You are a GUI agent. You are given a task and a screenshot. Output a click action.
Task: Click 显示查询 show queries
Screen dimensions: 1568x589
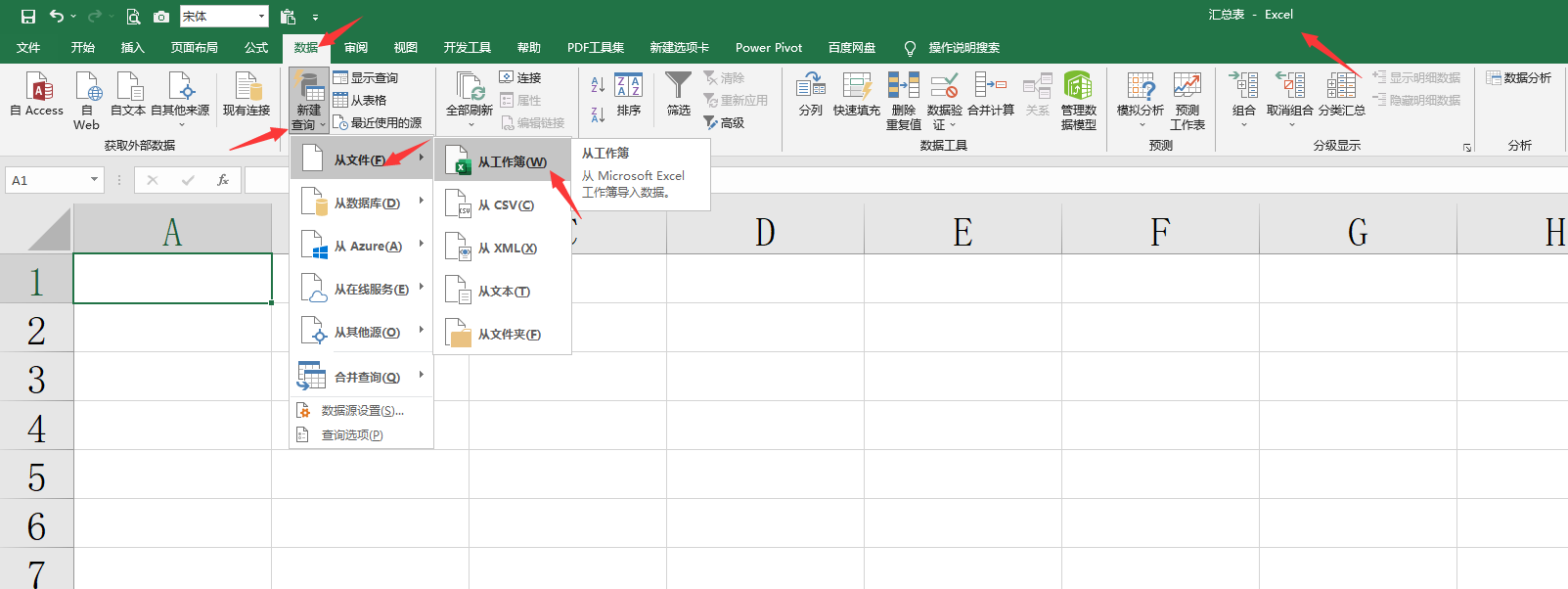pos(366,77)
